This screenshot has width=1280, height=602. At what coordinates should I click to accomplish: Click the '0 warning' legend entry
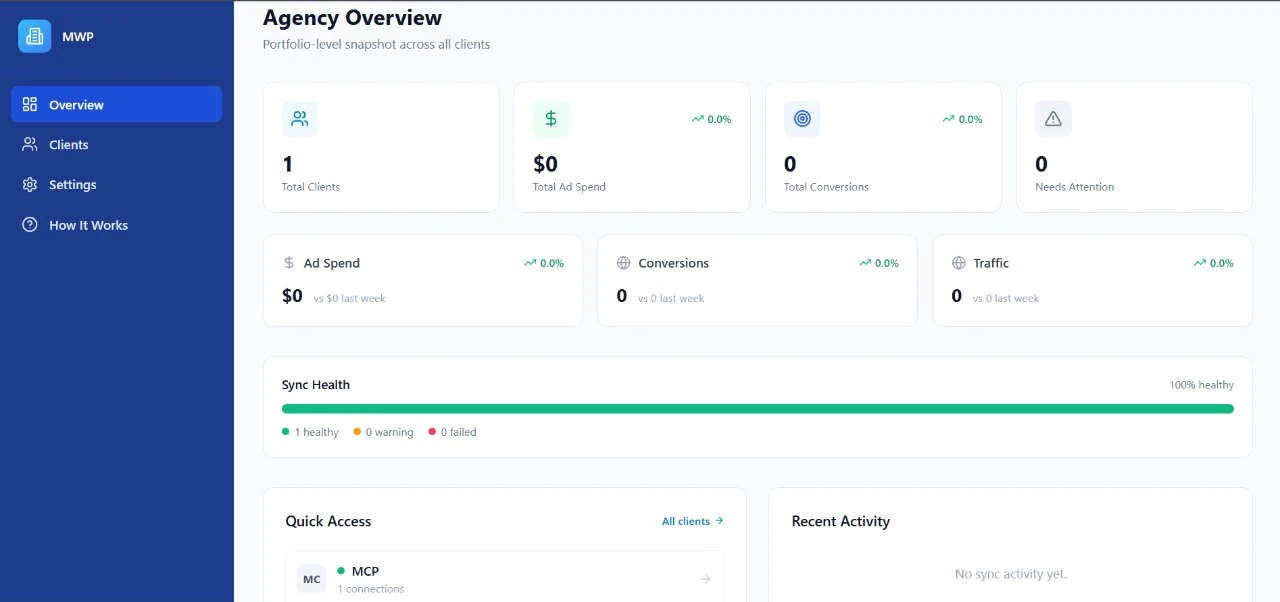pos(383,432)
